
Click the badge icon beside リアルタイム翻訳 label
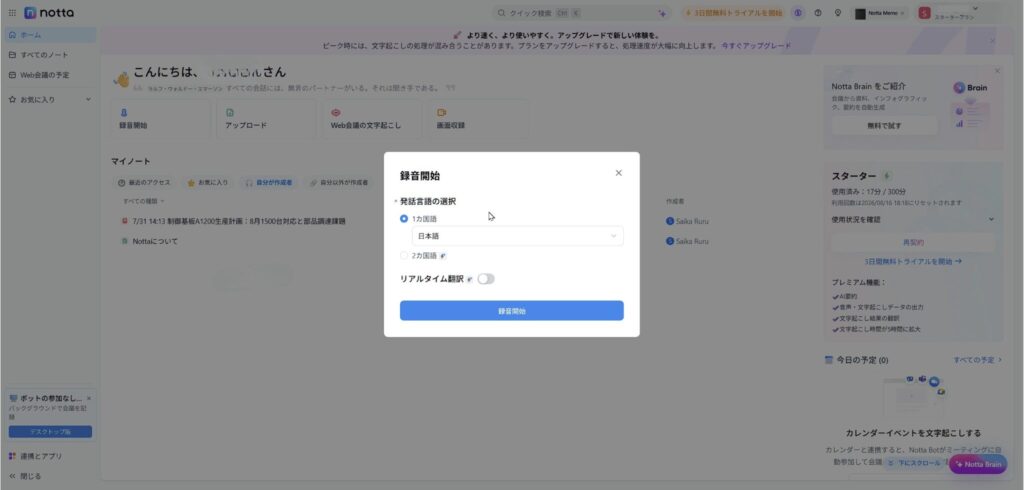click(x=470, y=279)
